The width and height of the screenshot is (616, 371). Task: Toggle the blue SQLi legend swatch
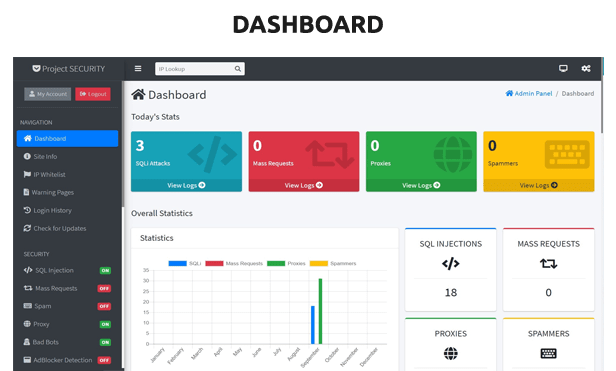point(177,263)
